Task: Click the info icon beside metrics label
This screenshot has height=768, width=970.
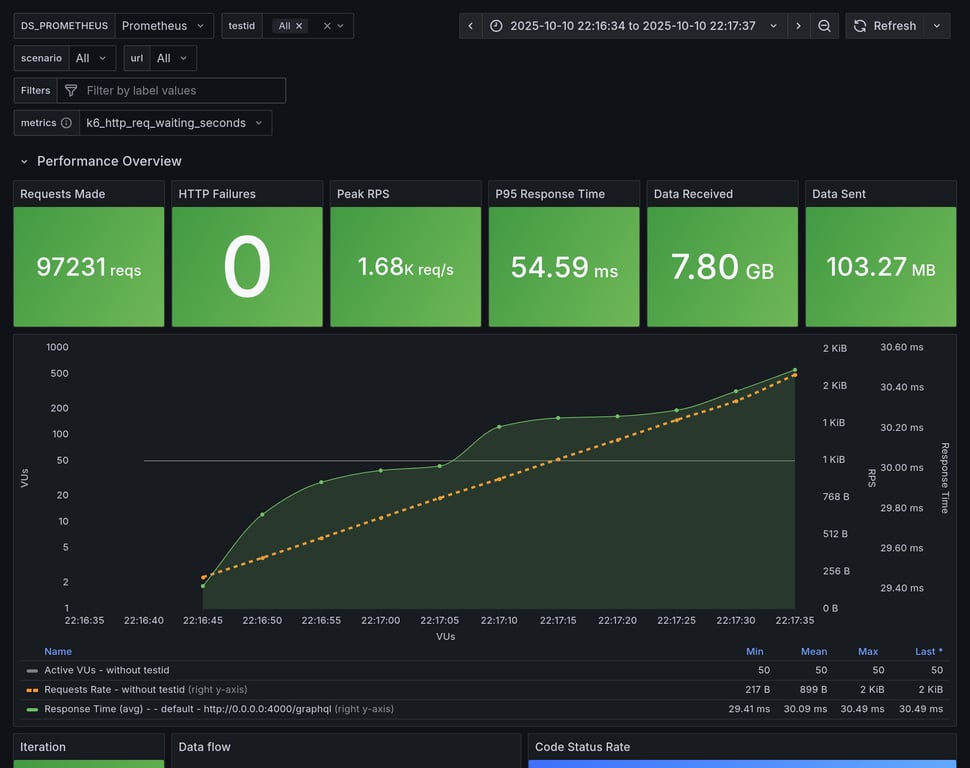Action: tap(66, 123)
